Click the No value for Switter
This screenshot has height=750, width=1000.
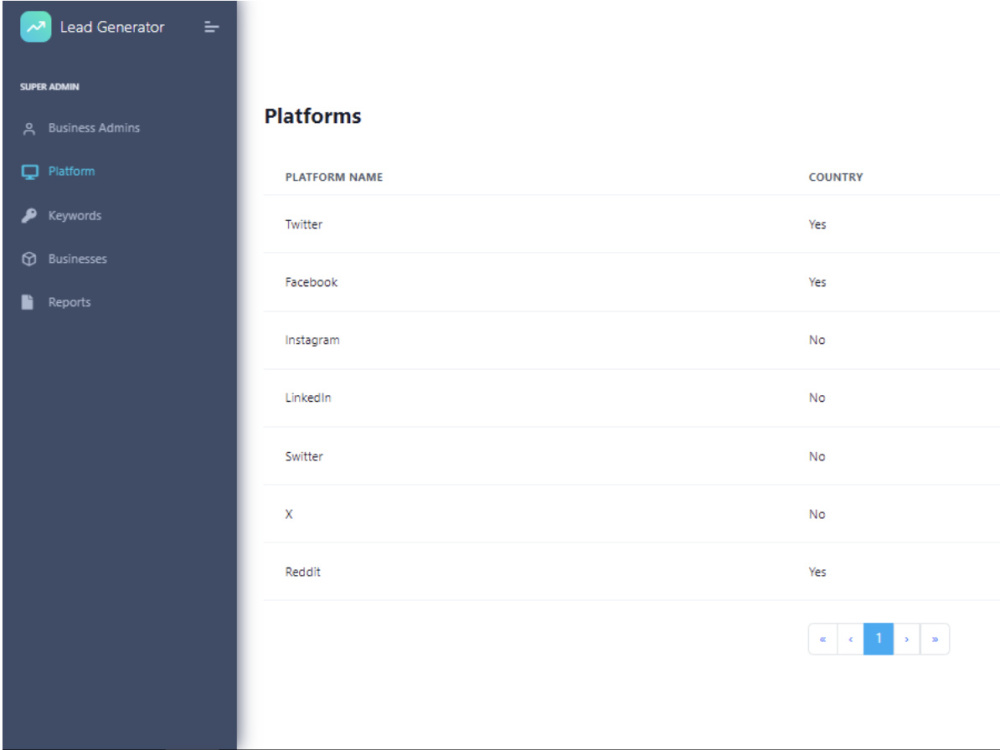817,457
